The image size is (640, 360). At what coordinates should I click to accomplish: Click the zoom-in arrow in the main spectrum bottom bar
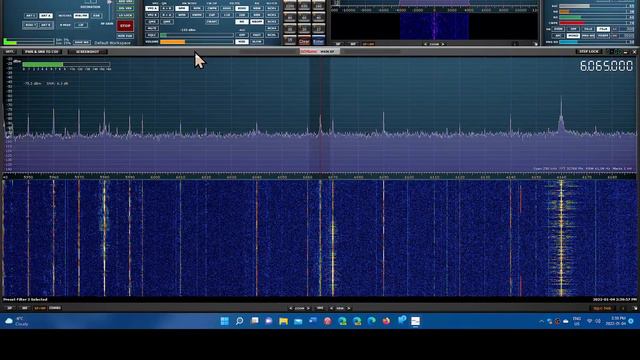point(309,308)
